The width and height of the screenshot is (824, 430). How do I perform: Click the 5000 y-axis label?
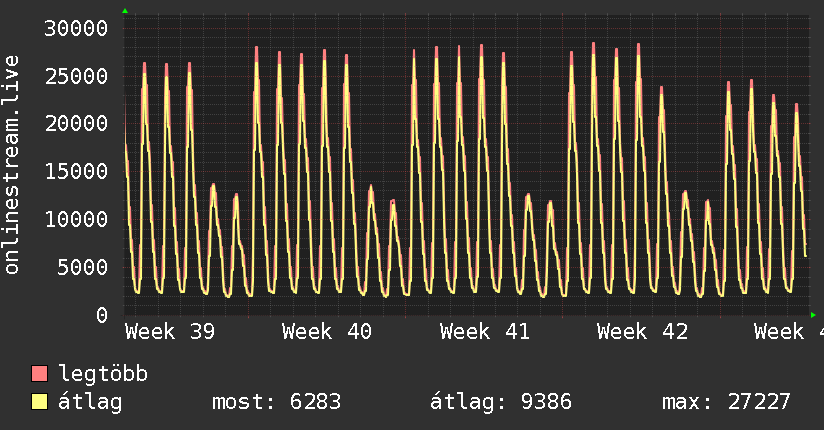83,267
